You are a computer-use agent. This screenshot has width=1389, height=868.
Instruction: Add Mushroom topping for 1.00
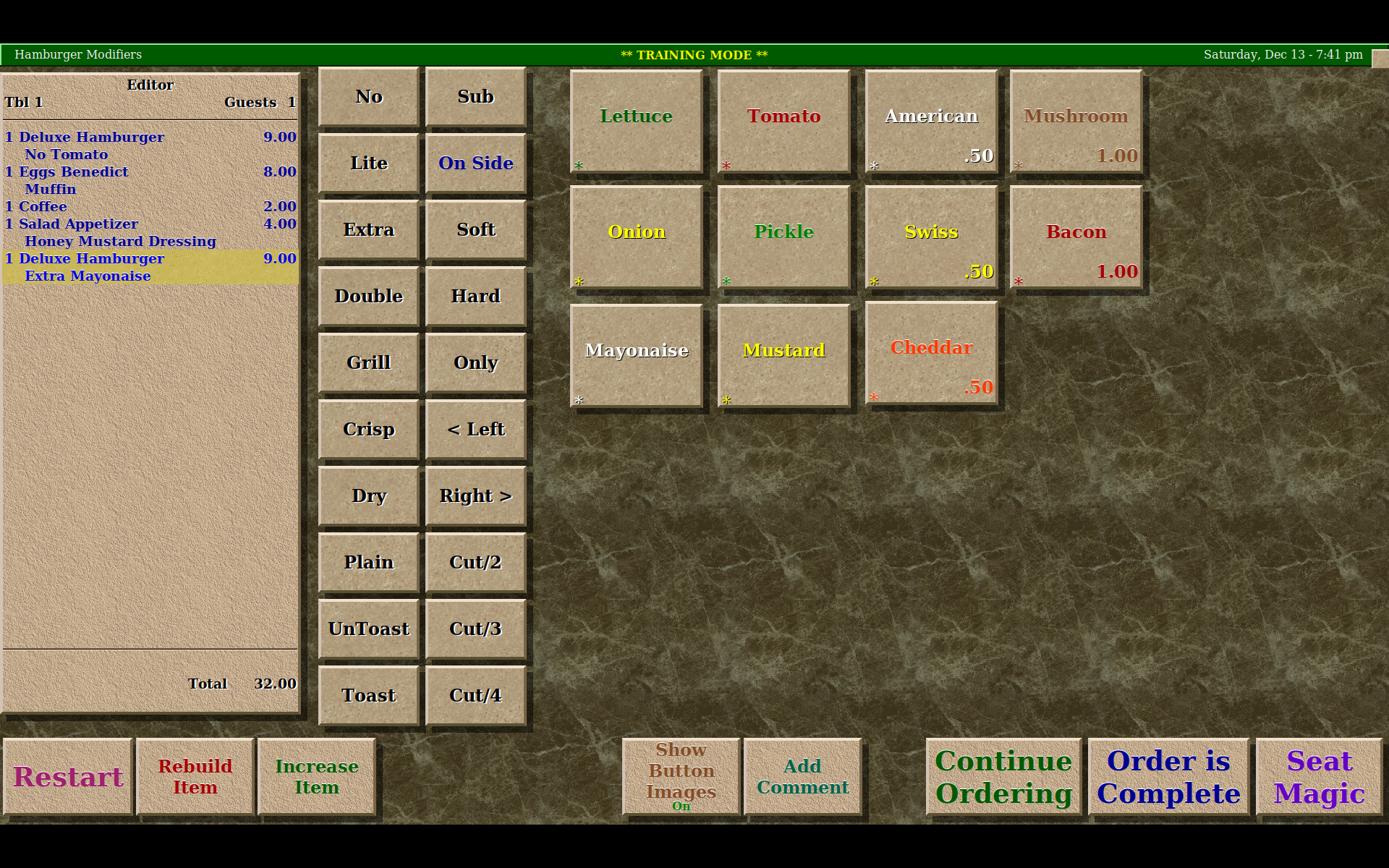1076,119
